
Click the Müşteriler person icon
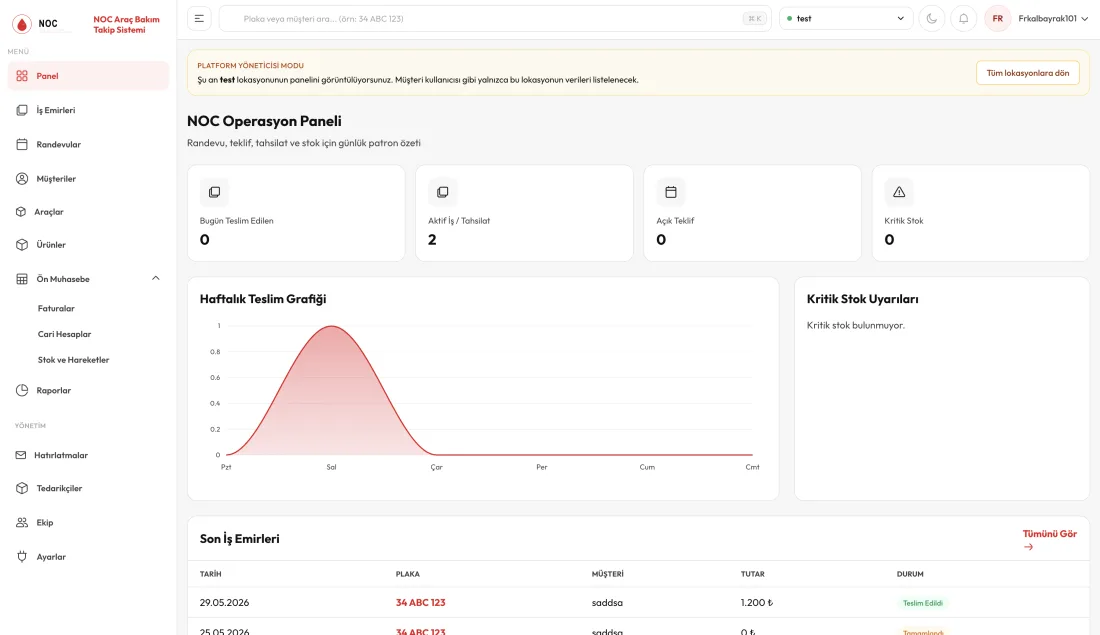[x=22, y=179]
